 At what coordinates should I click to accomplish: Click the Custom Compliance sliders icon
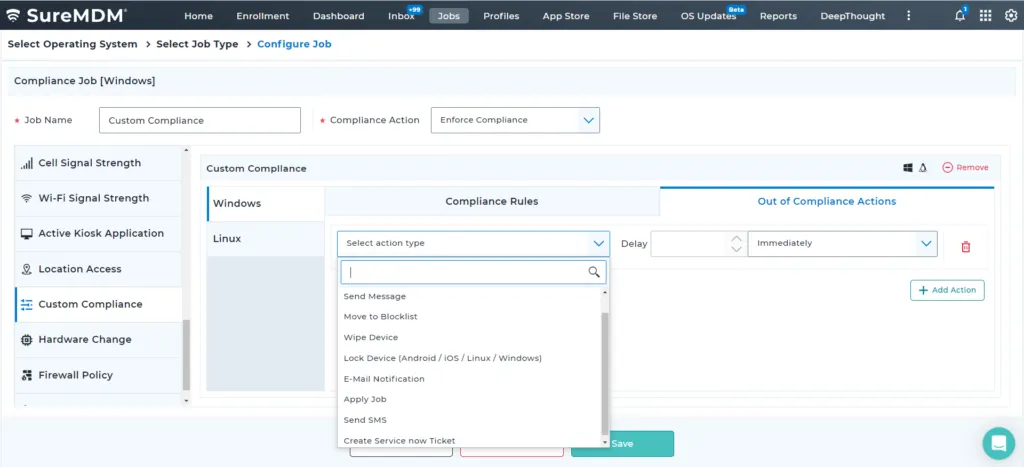pyautogui.click(x=27, y=304)
